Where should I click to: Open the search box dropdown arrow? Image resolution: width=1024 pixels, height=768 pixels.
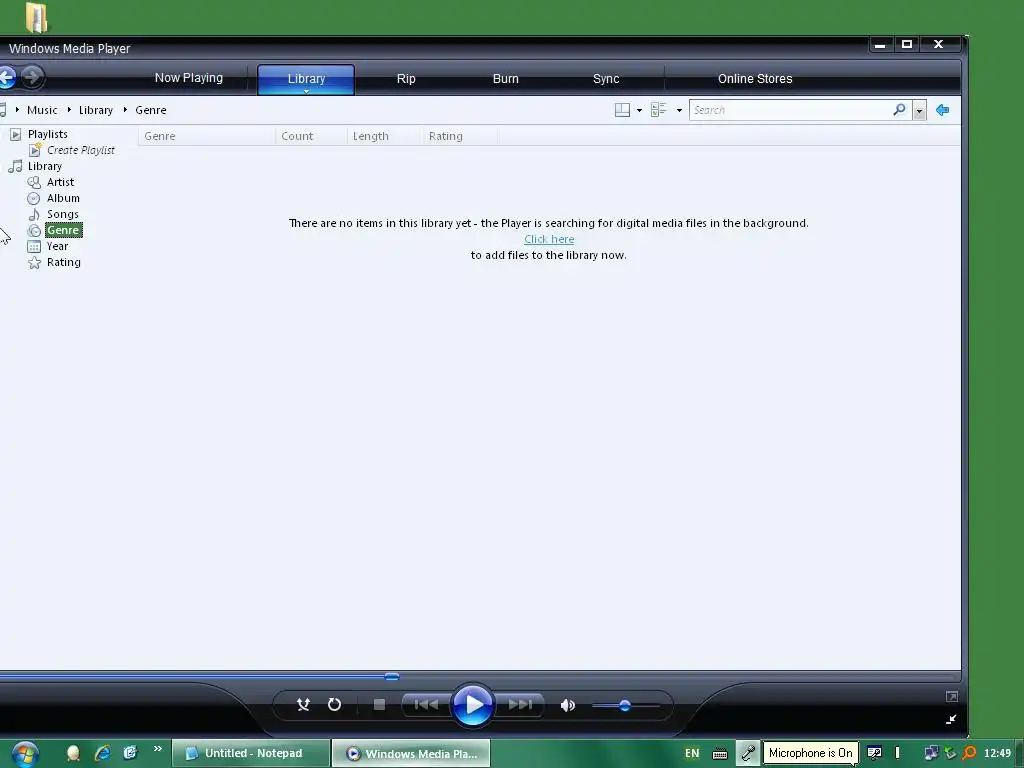tap(920, 110)
